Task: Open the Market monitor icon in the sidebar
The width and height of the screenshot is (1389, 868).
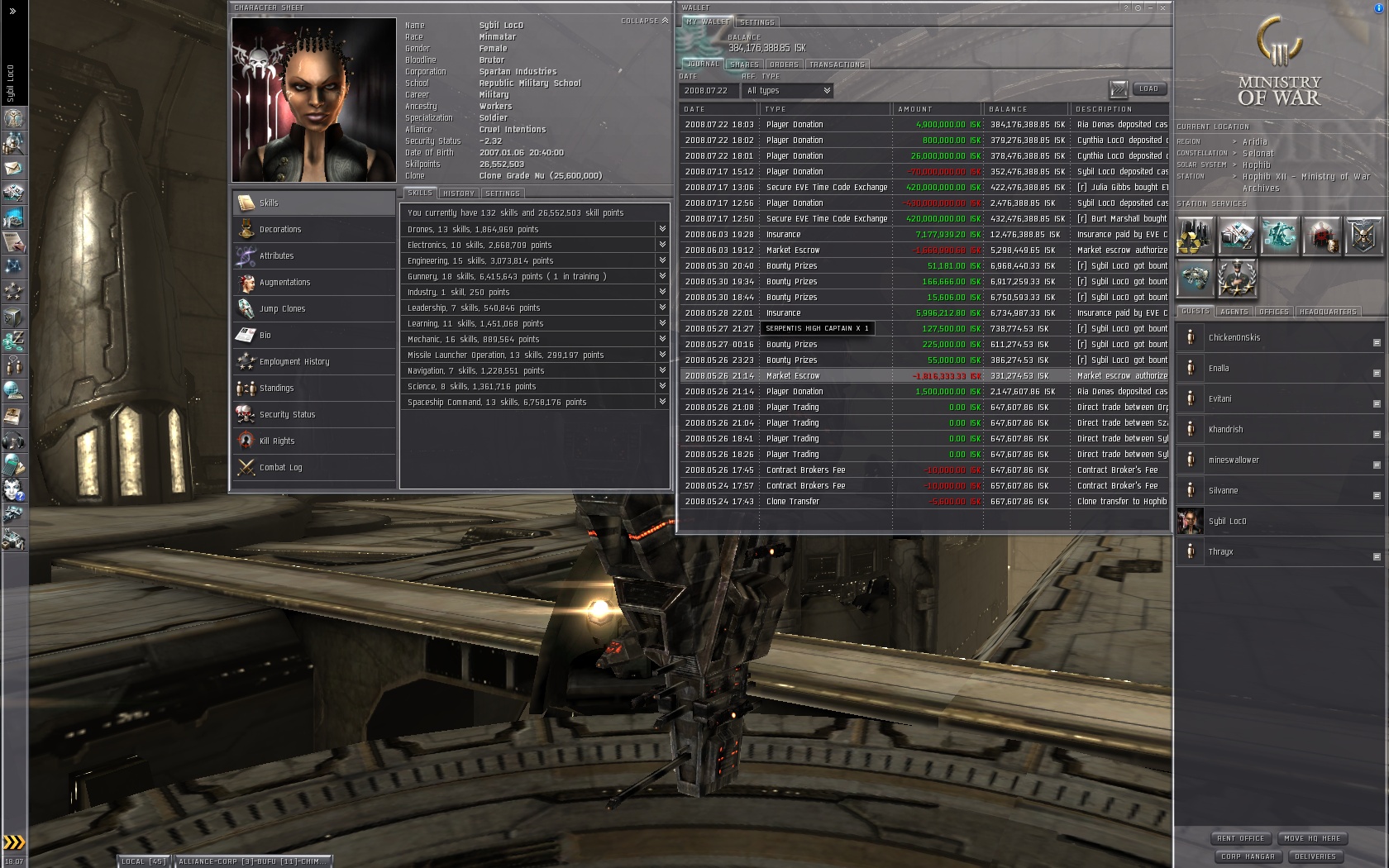Action: pos(14,218)
